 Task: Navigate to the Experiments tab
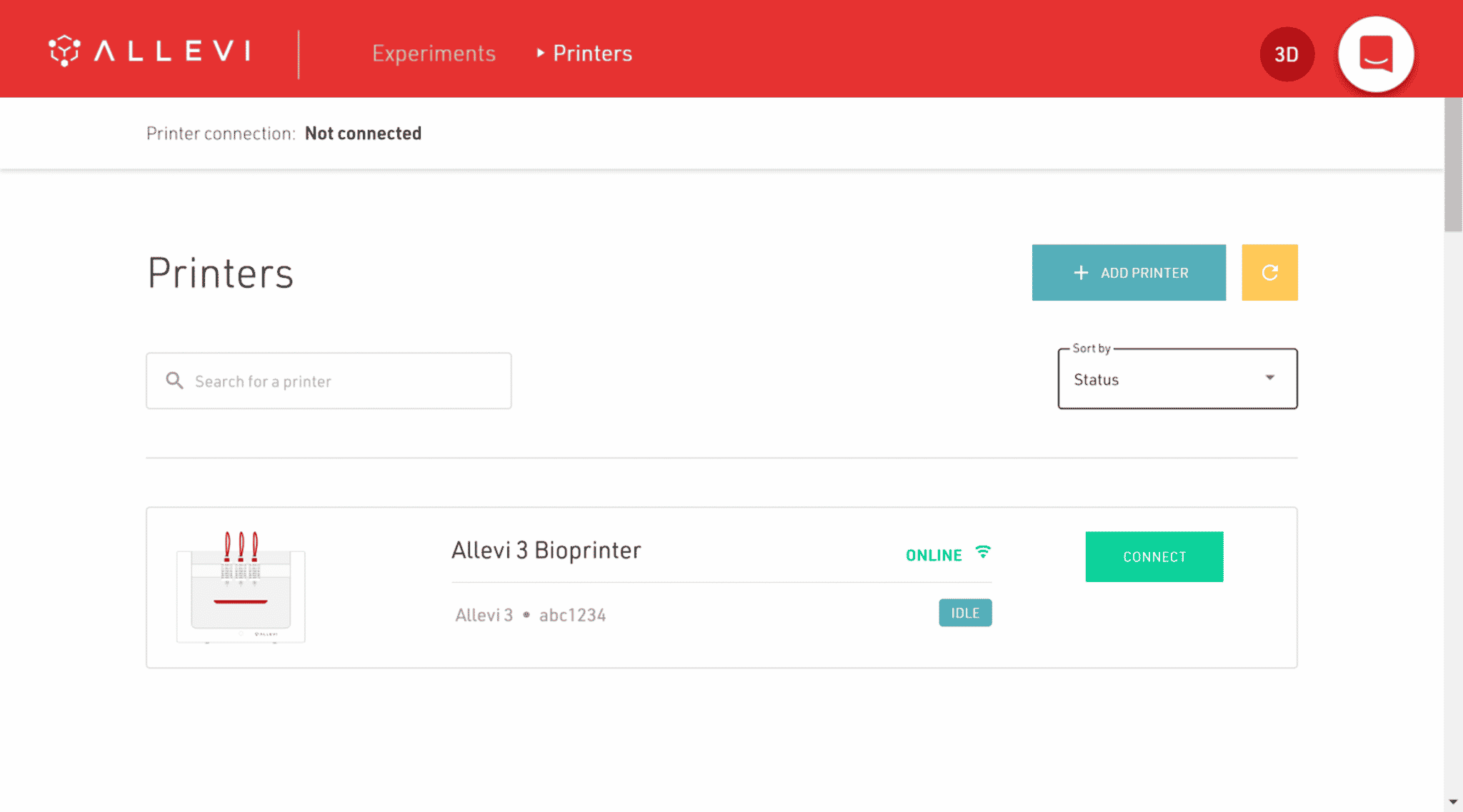pyautogui.click(x=434, y=53)
